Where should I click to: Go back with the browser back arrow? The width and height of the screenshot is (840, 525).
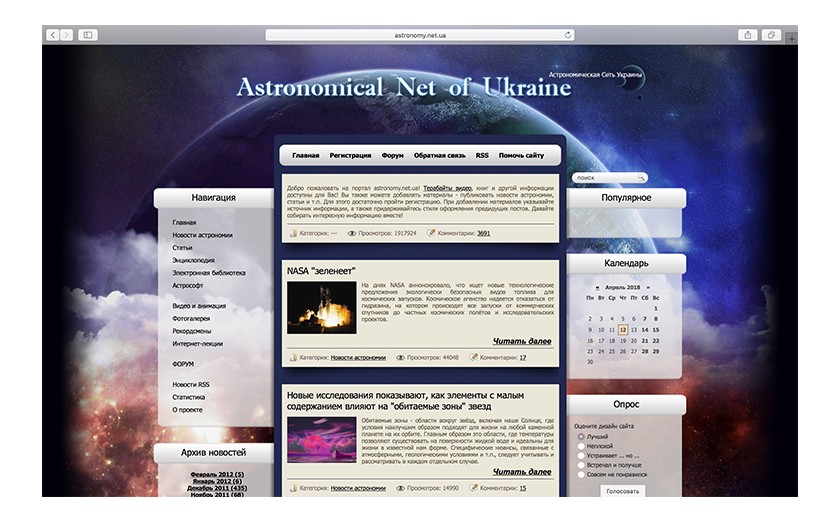pos(52,35)
